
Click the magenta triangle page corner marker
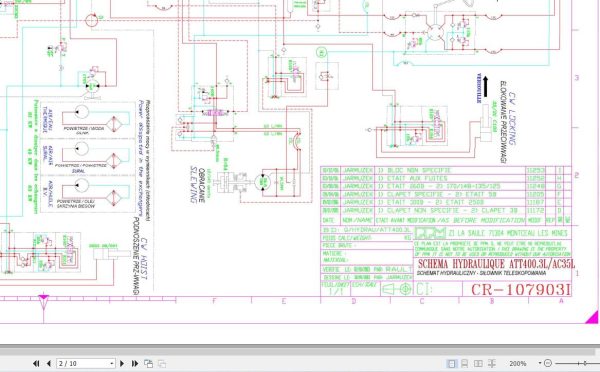point(591,317)
